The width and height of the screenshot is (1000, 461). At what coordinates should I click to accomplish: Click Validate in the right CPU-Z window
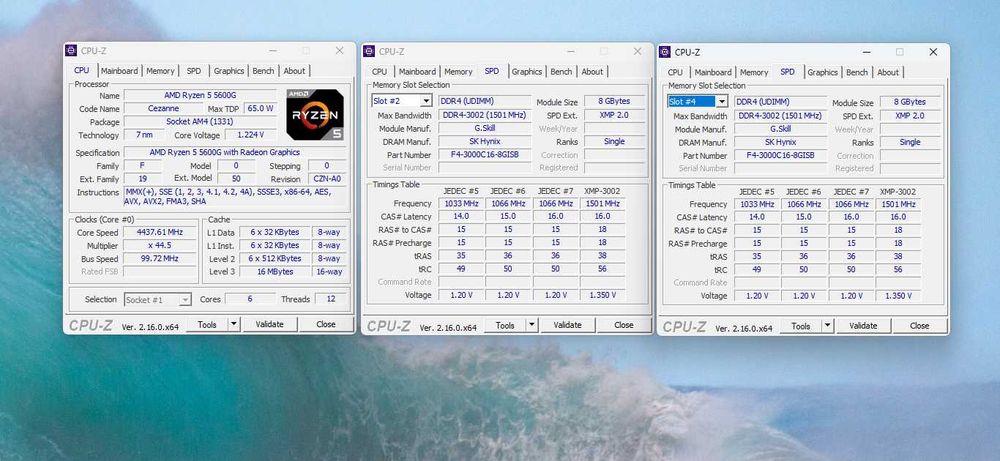863,326
